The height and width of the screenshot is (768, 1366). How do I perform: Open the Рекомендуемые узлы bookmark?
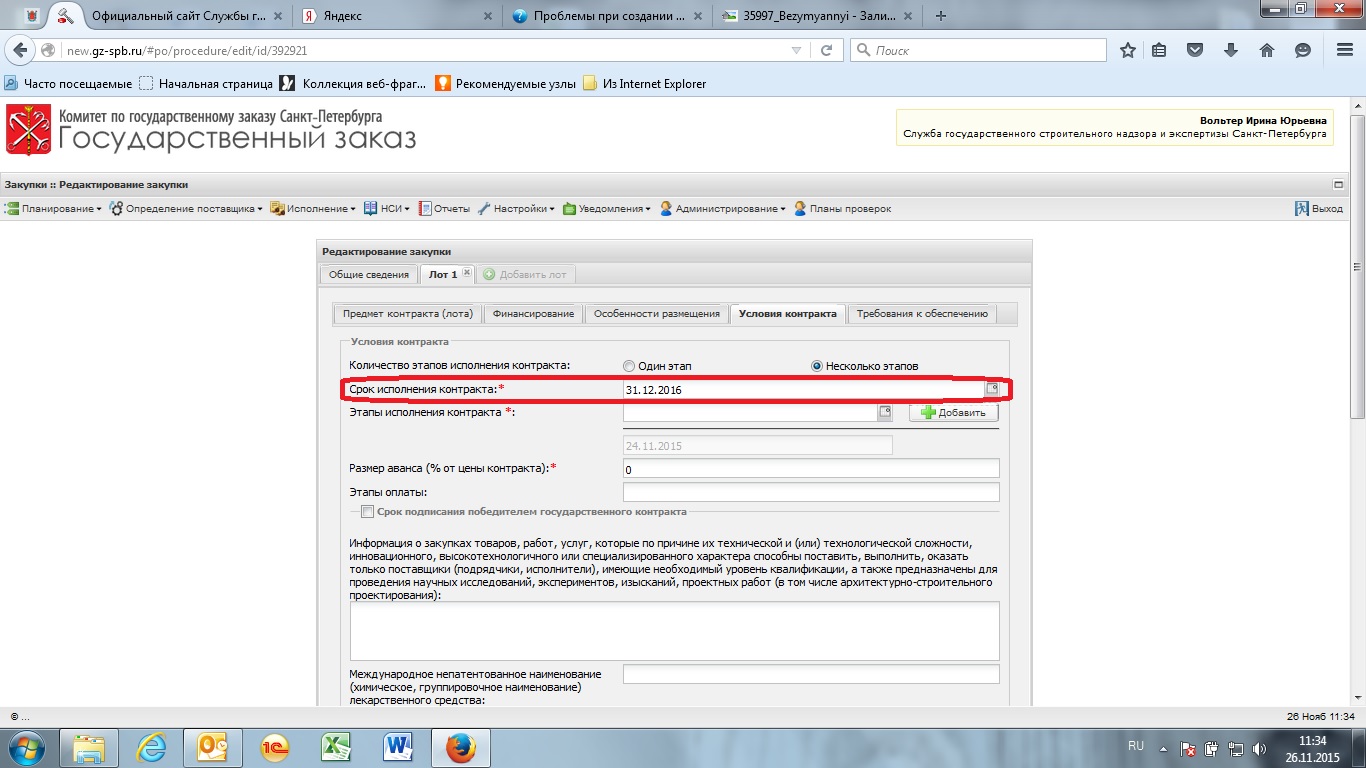click(506, 84)
